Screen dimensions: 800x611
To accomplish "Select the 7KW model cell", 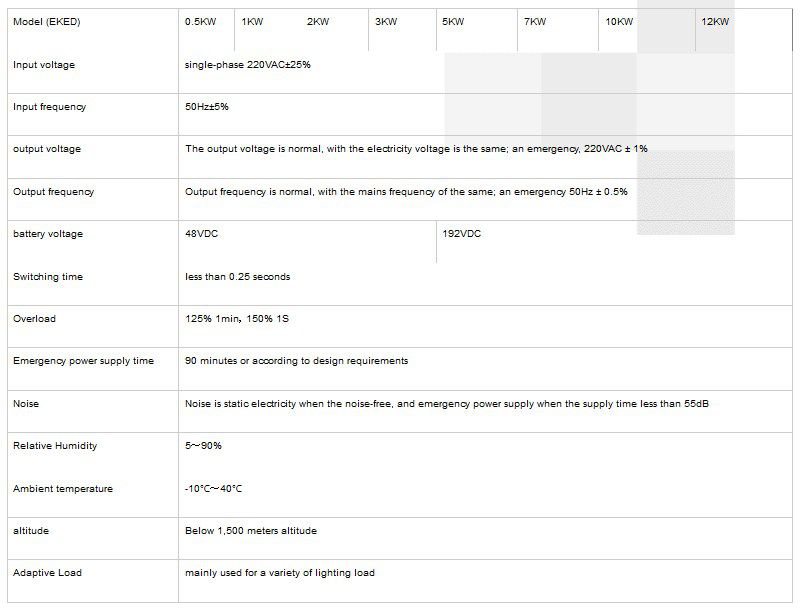I will pyautogui.click(x=534, y=22).
